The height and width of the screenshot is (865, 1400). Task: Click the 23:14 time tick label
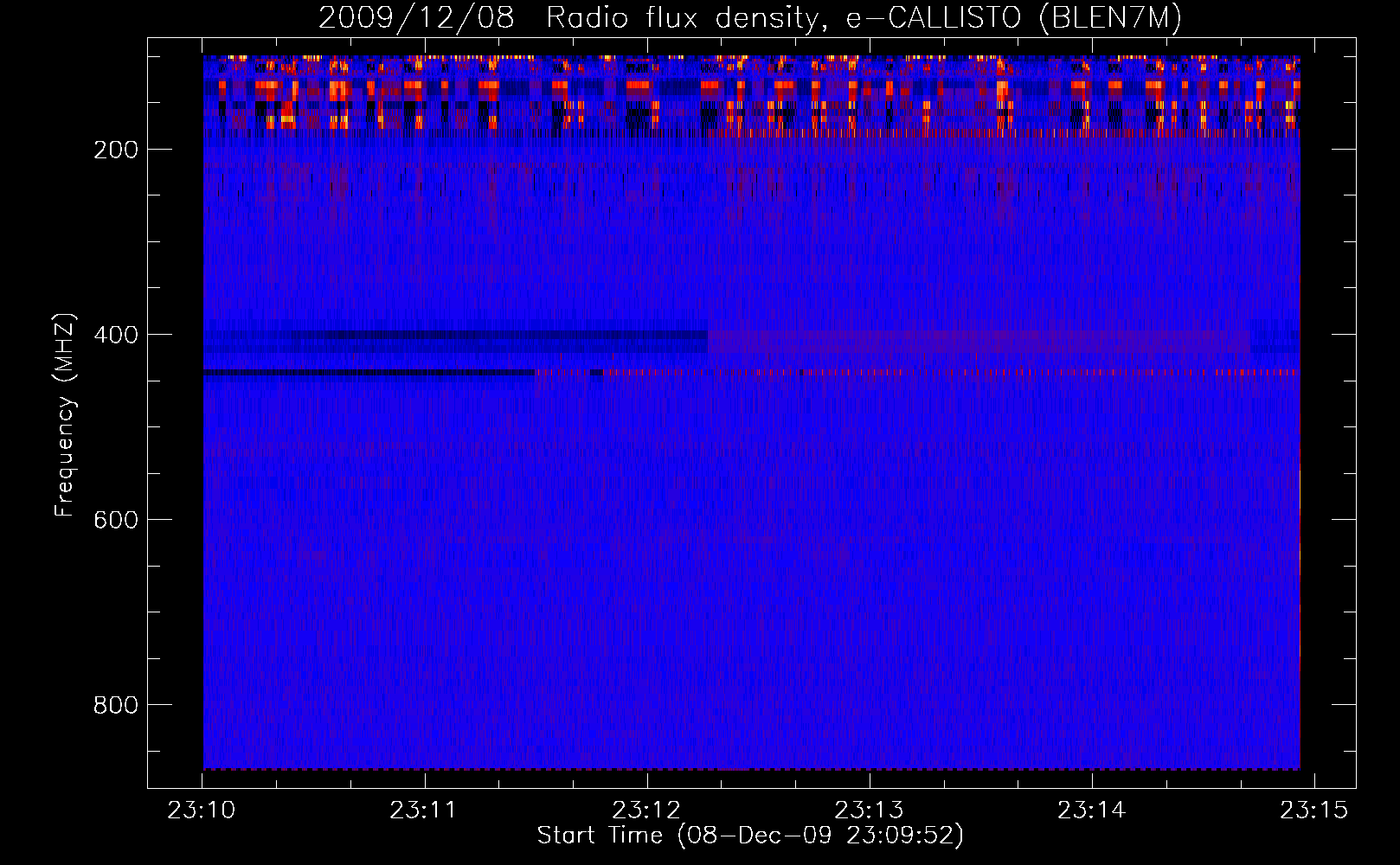tap(1092, 810)
